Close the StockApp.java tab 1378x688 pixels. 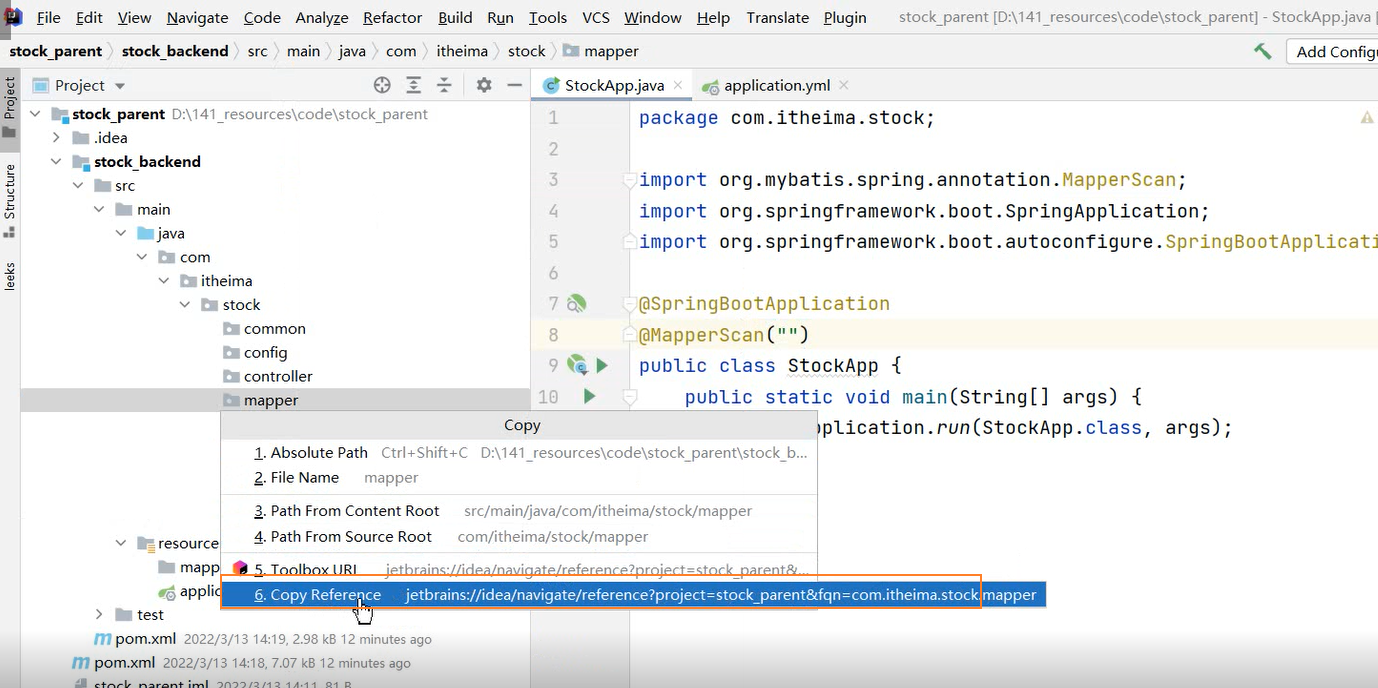(678, 85)
